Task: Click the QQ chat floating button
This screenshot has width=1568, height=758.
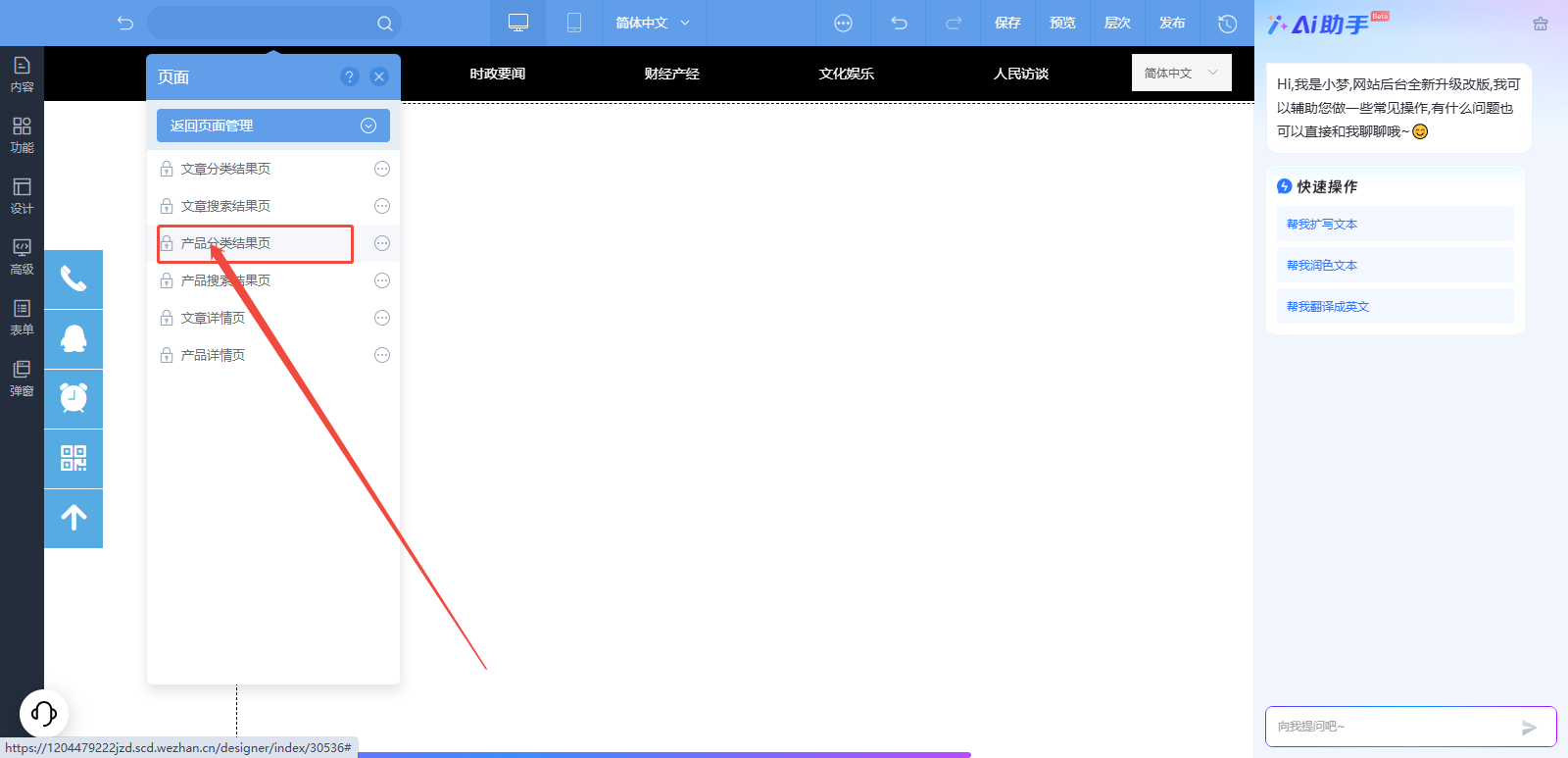Action: point(73,339)
